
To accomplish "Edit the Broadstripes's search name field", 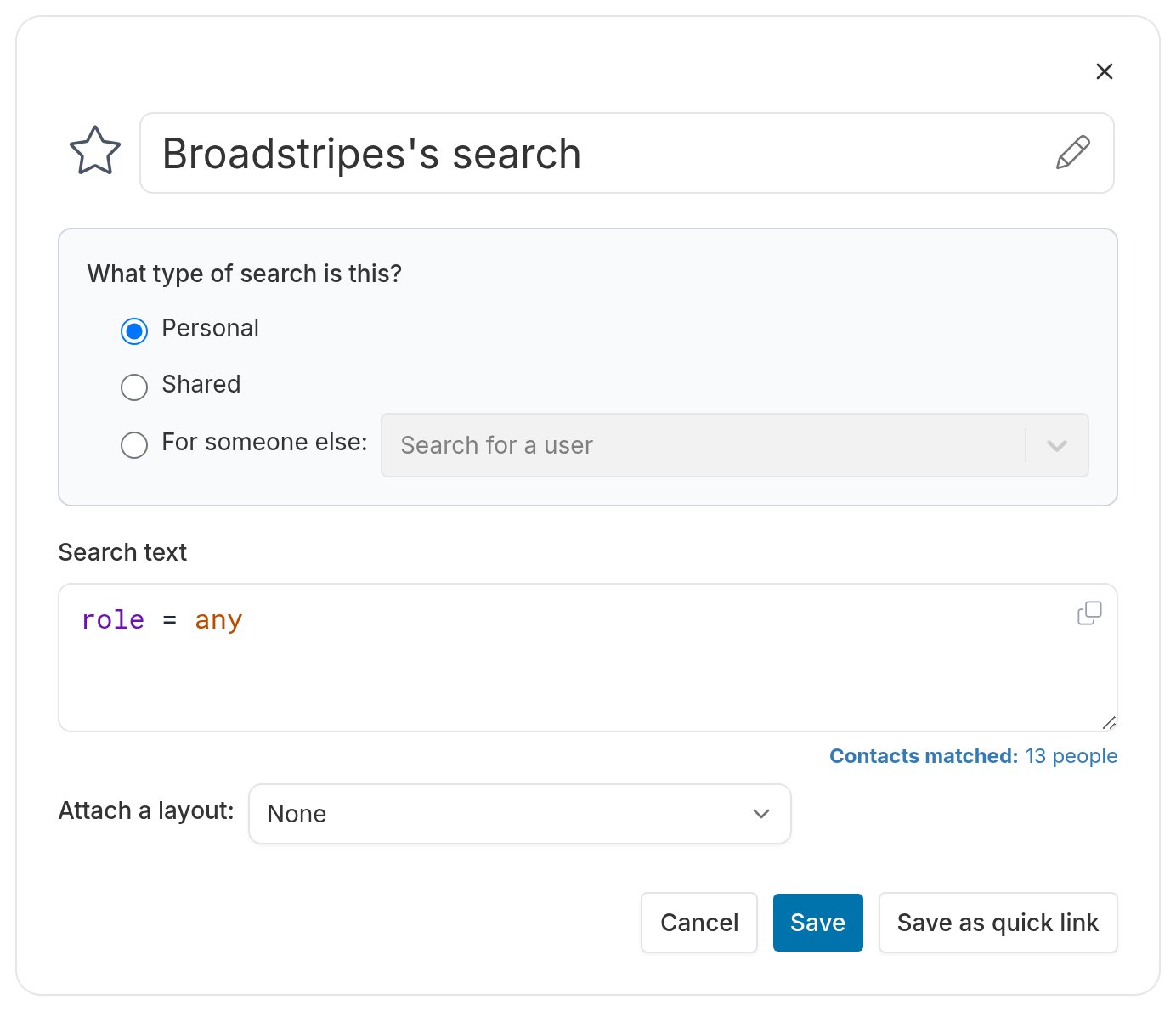I will 627,153.
